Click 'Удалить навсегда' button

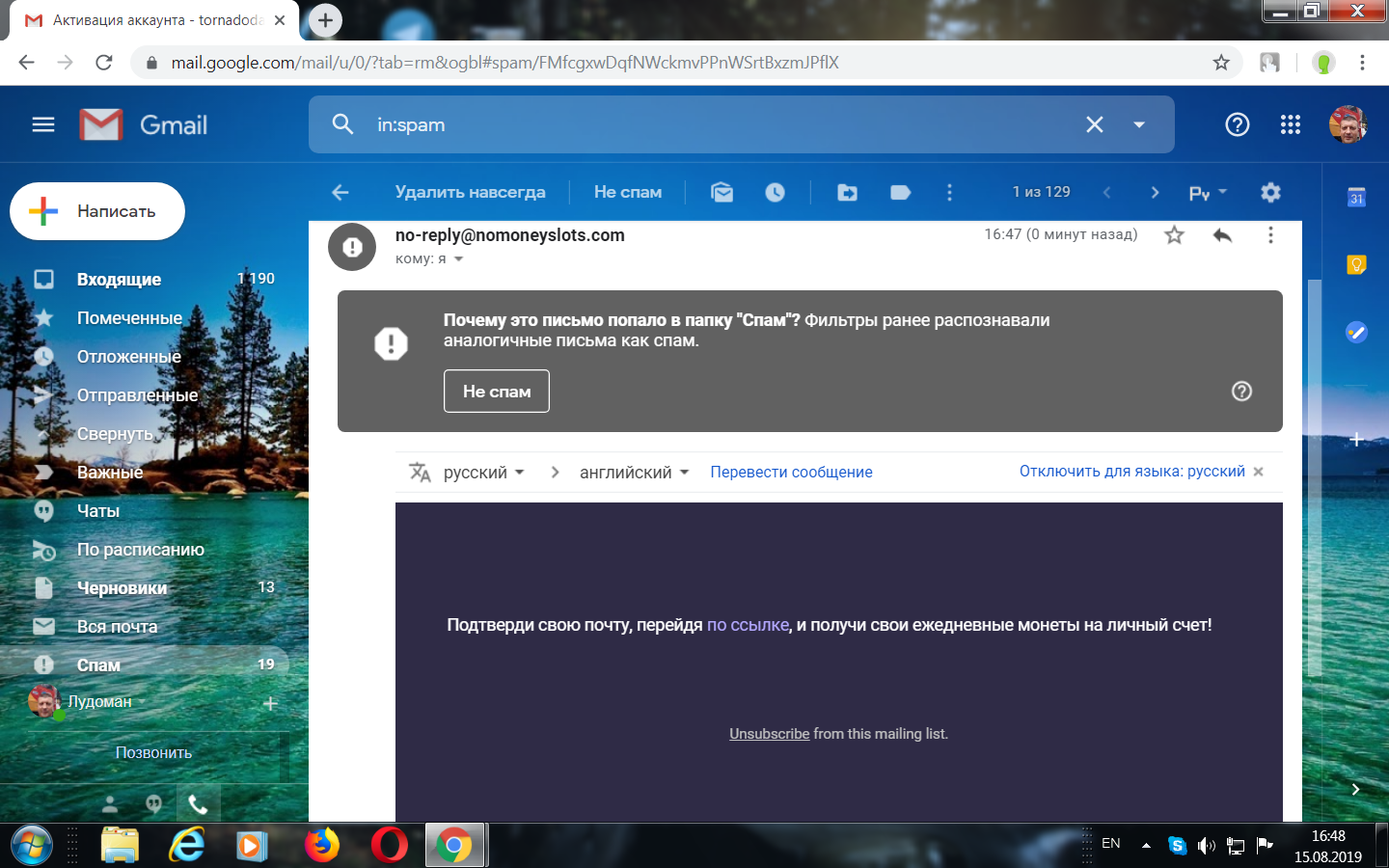tap(470, 192)
